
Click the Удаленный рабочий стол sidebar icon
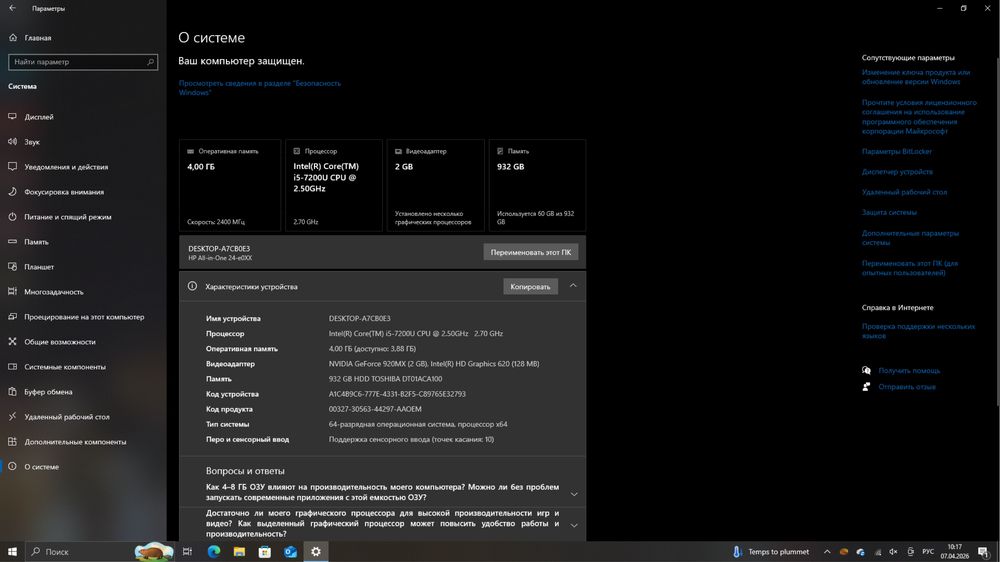(x=12, y=417)
